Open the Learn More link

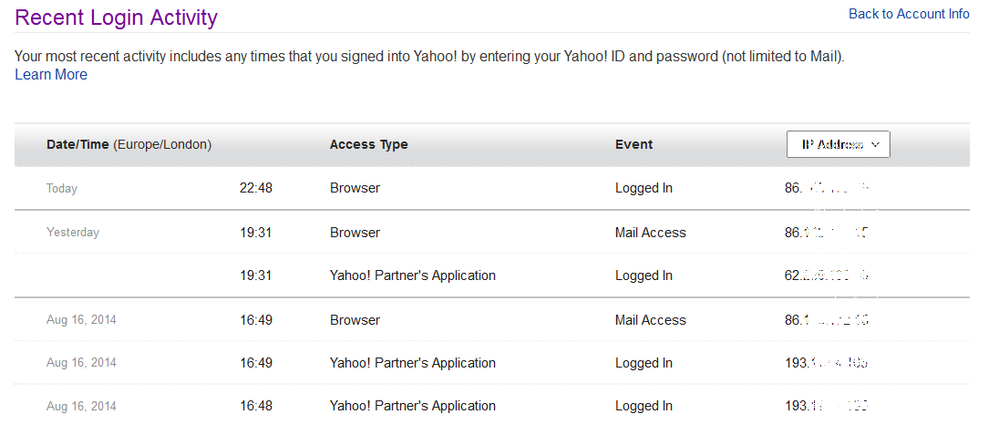51,75
